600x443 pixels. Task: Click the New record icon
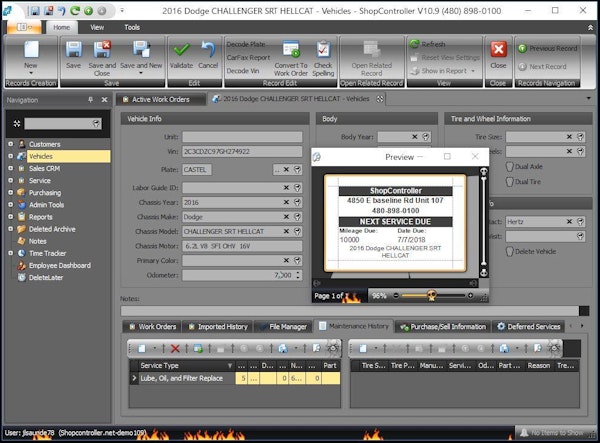31,50
